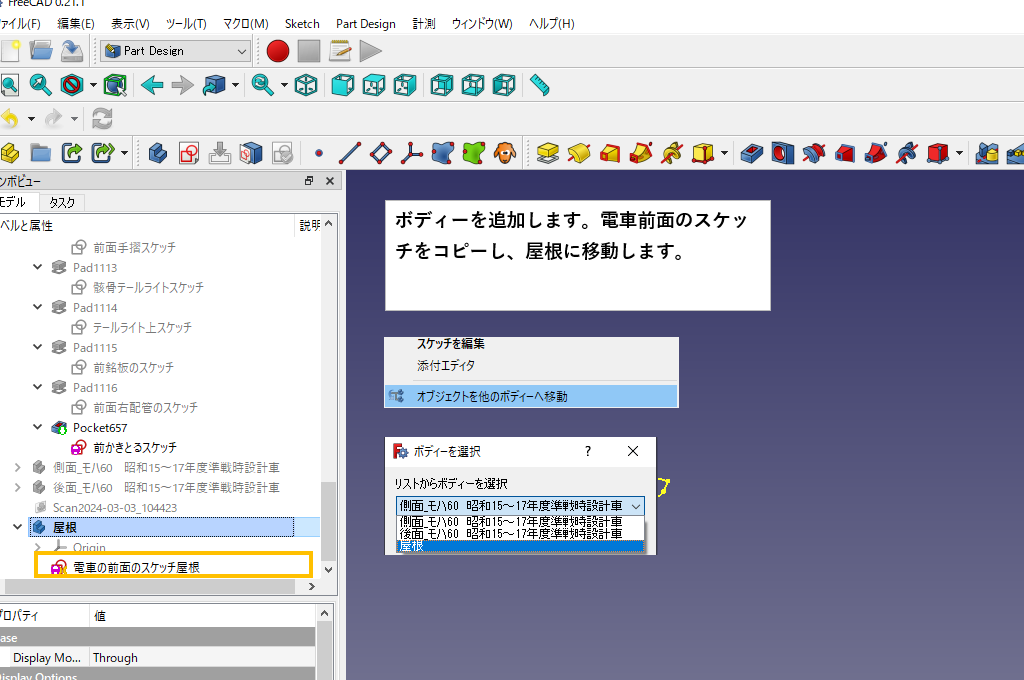This screenshot has width=1024, height=680.
Task: Set view to isometric
Action: [x=306, y=85]
